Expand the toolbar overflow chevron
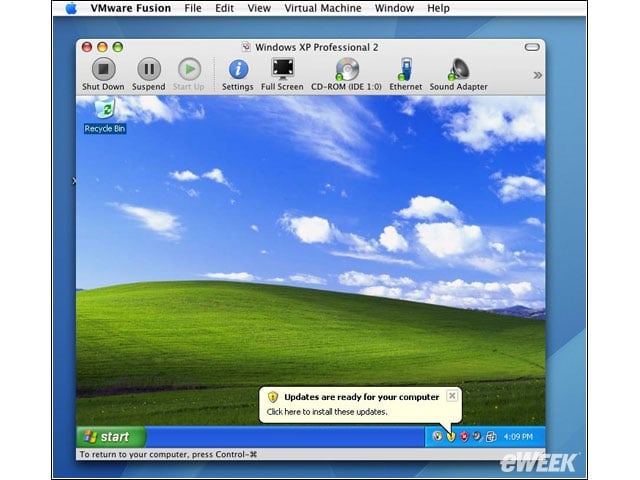Image resolution: width=640 pixels, height=480 pixels. click(x=538, y=75)
